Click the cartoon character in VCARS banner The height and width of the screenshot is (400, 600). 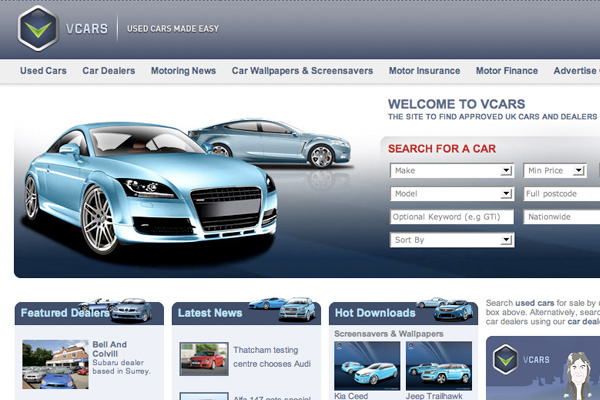[576, 376]
